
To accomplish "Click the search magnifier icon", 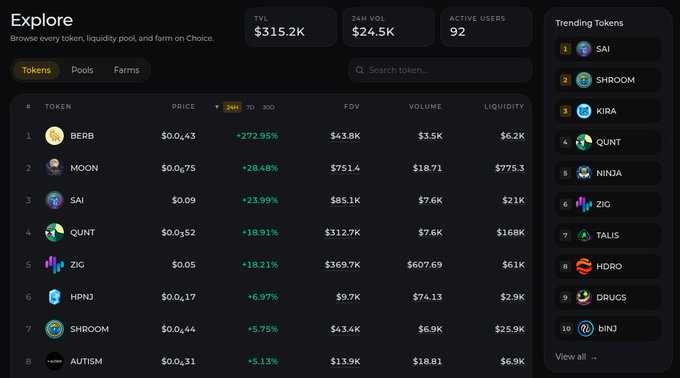I will click(x=360, y=70).
